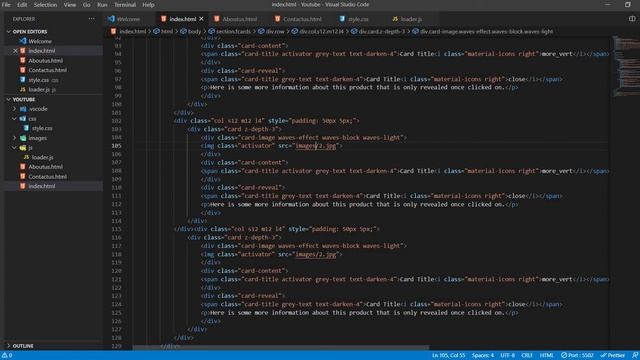Click CRLF line ending status
This screenshot has height=360, width=640.
pyautogui.click(x=527, y=356)
